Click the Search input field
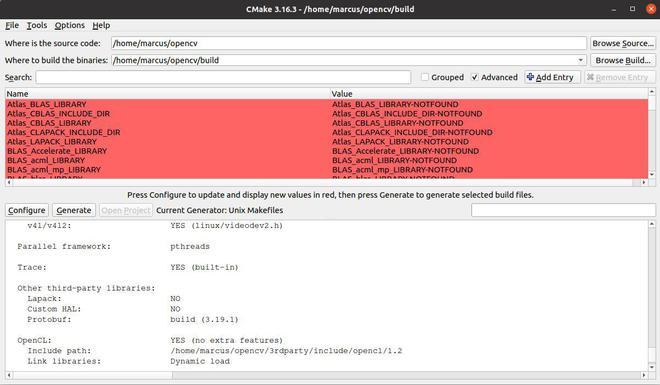Viewport: 660px width, 385px height. pyautogui.click(x=223, y=77)
